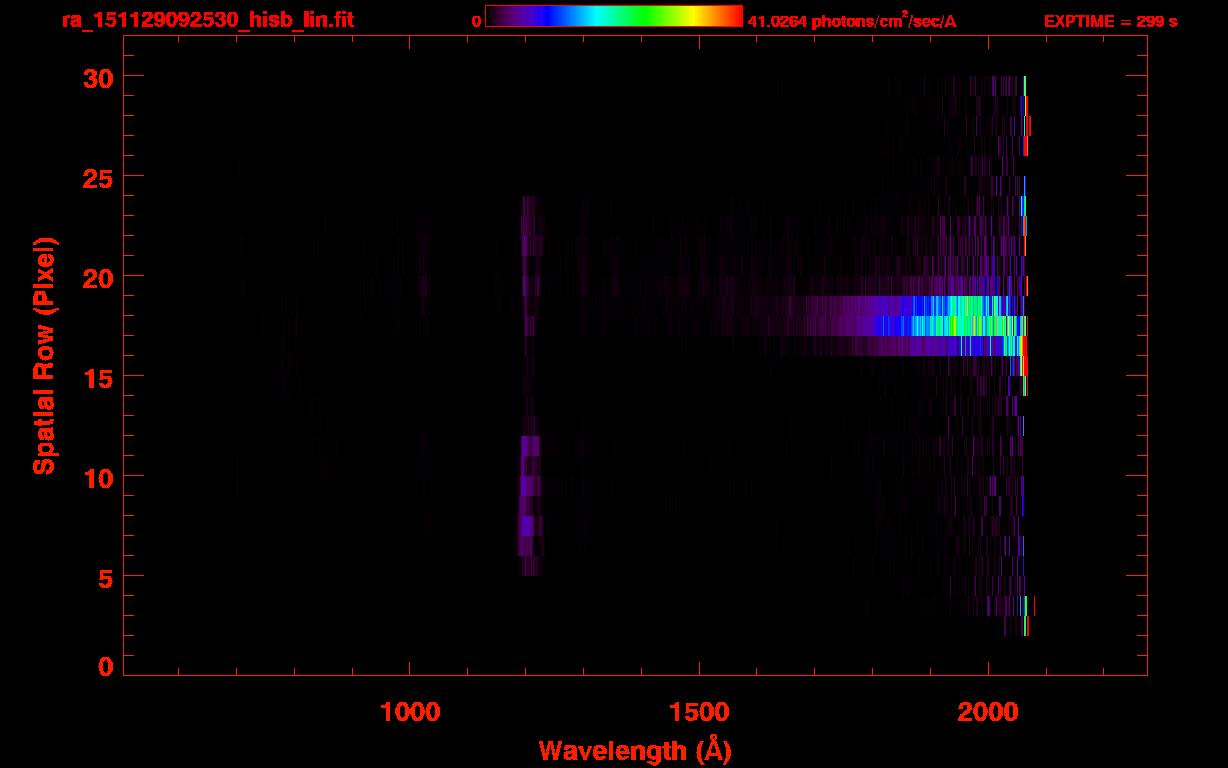The image size is (1228, 768).
Task: Click the 41.0264 photons/cm²/sec/A label
Action: (x=852, y=20)
